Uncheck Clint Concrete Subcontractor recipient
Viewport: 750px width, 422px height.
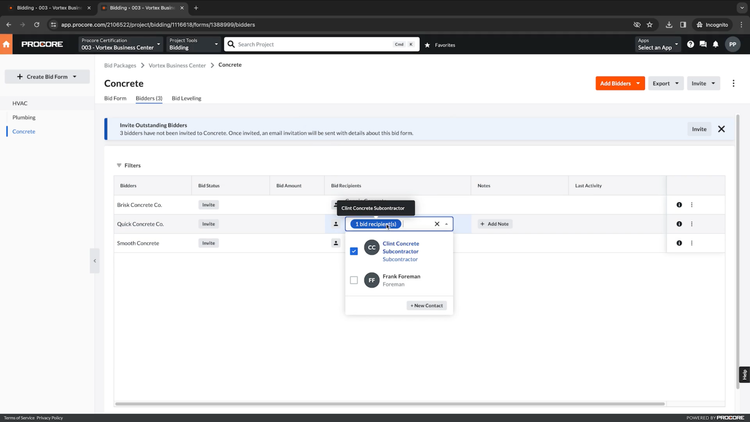click(x=354, y=251)
